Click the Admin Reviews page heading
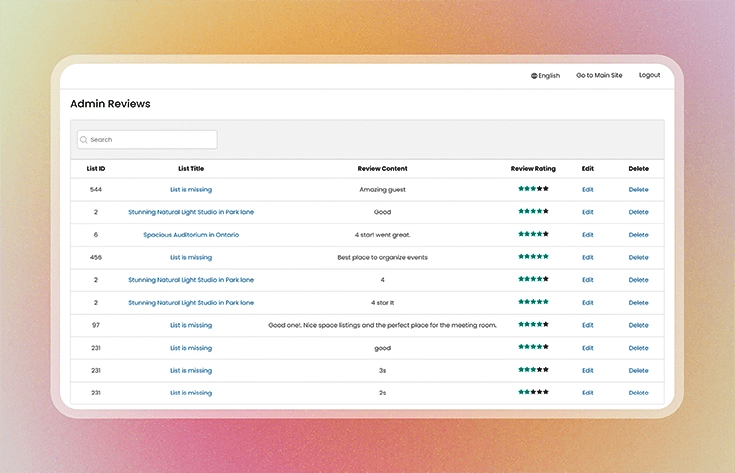 110,104
